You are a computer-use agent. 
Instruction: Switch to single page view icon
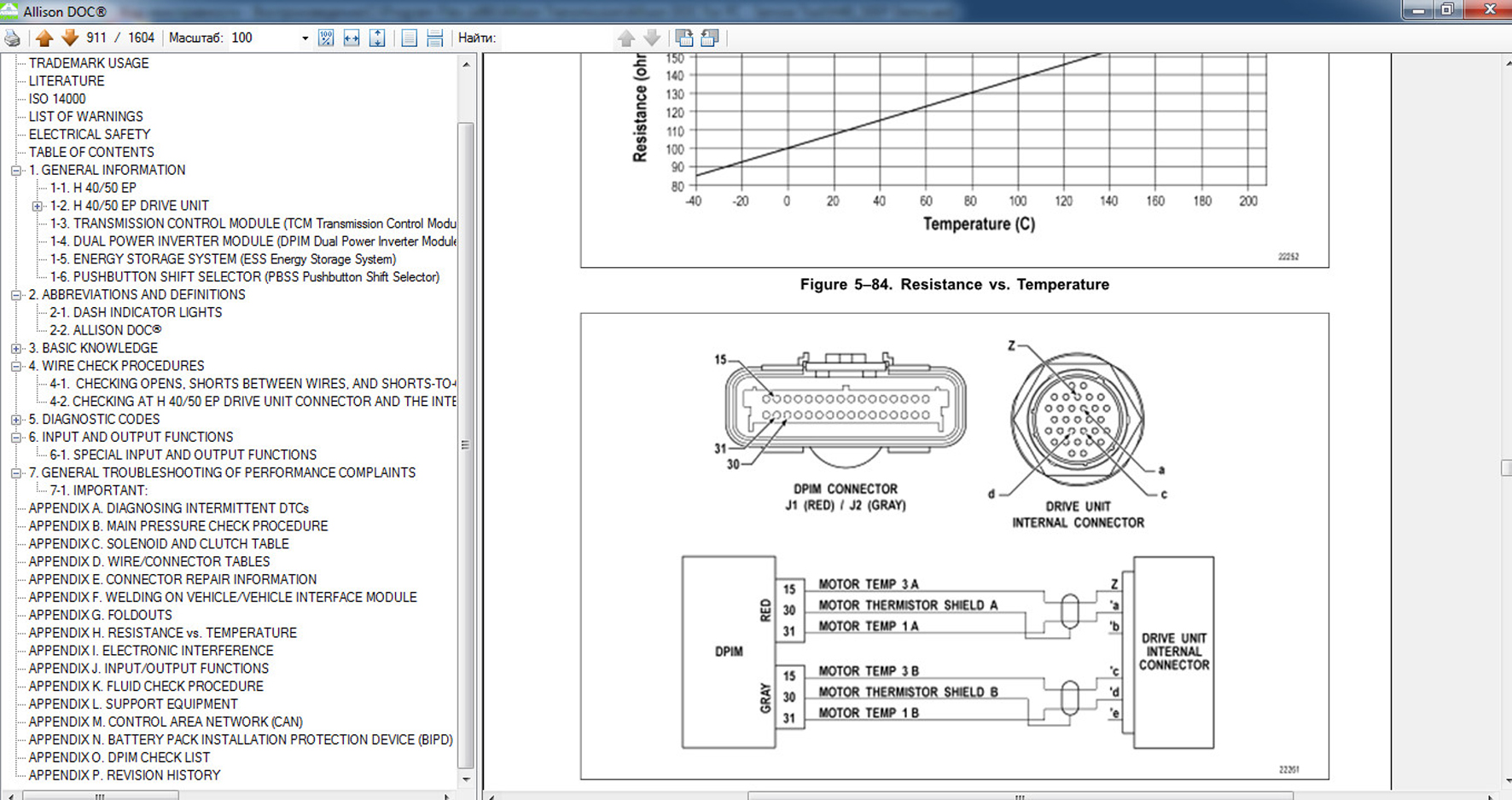pos(410,38)
